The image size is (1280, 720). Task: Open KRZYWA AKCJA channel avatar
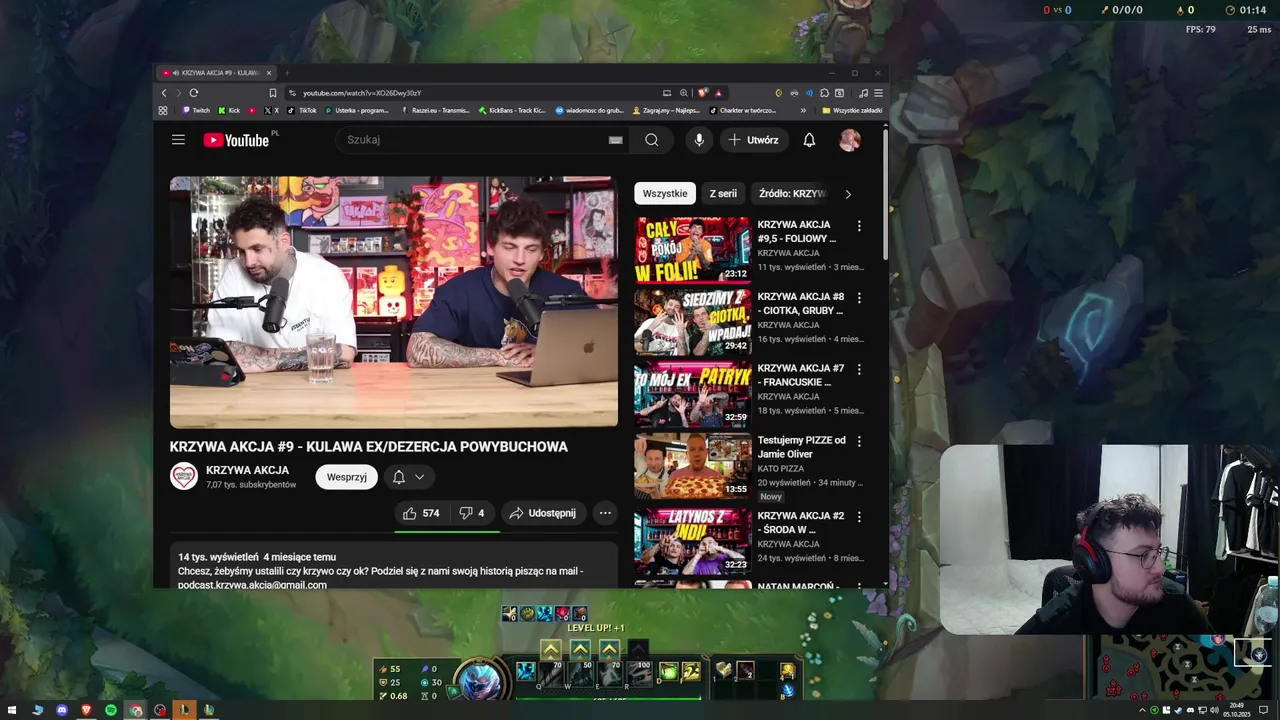184,477
